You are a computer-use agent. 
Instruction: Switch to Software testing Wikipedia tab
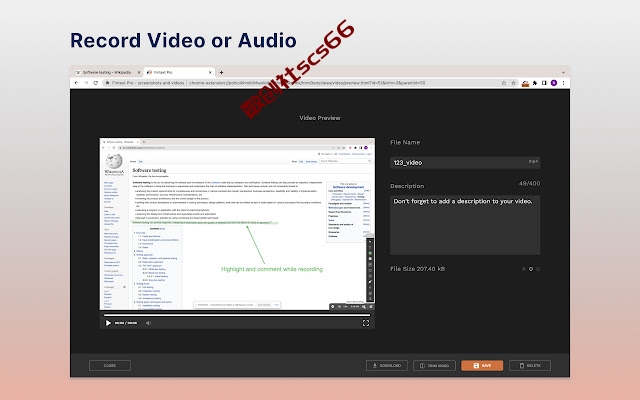[x=107, y=72]
